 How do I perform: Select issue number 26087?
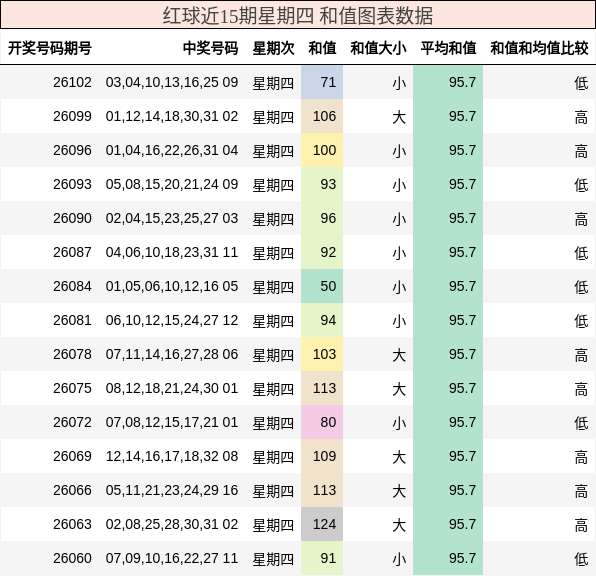(72, 252)
